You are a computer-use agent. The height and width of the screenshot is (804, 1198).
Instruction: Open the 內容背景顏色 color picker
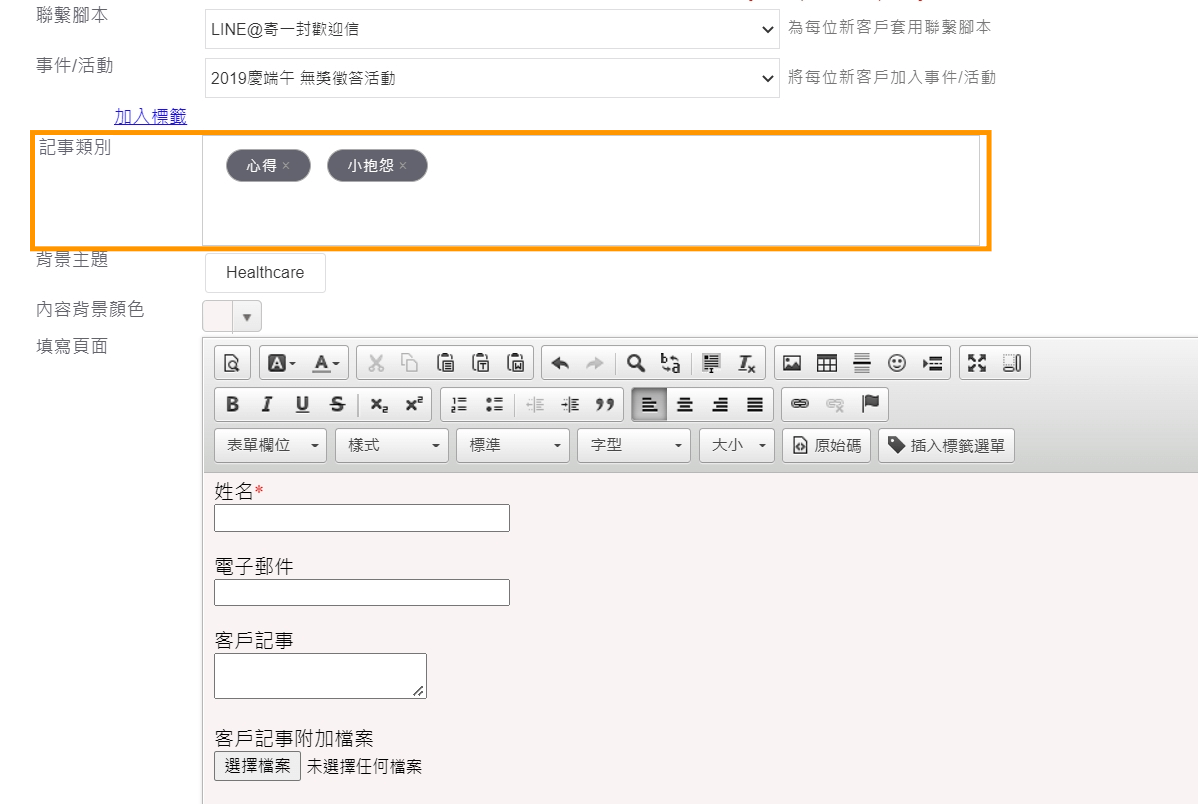click(x=232, y=317)
